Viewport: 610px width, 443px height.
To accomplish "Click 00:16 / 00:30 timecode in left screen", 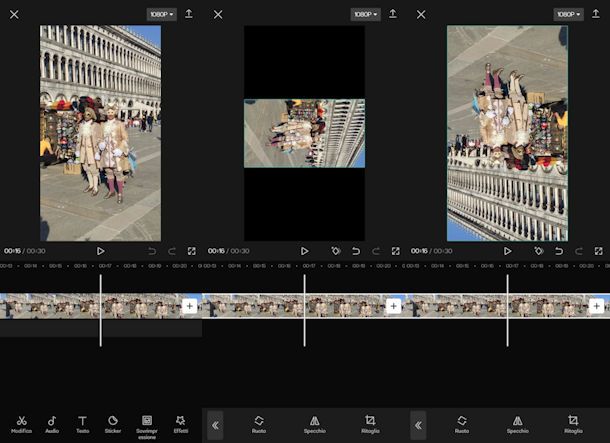I will pyautogui.click(x=25, y=251).
